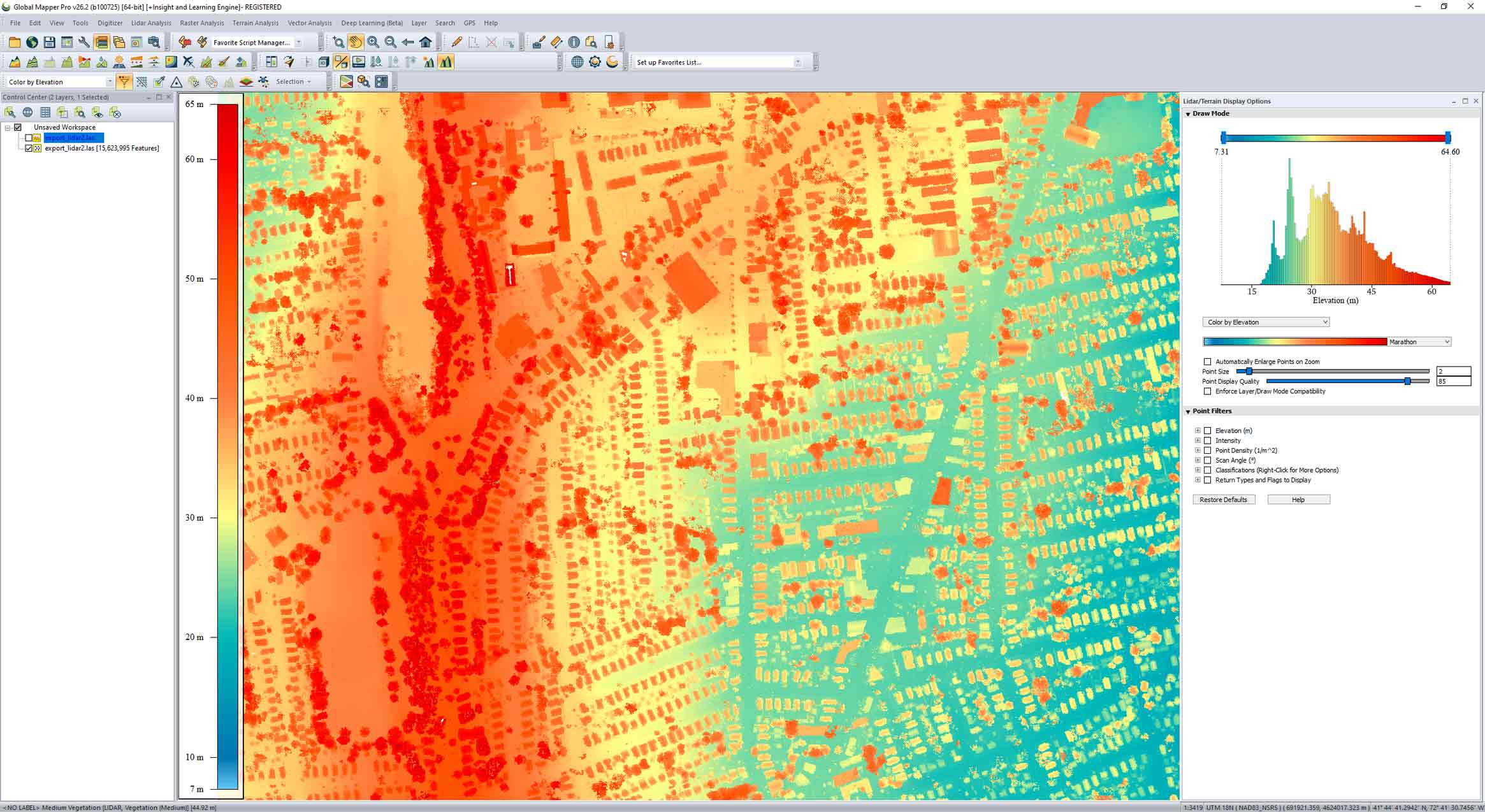The height and width of the screenshot is (812, 1485).
Task: Click the Open Data Files folder icon
Action: point(14,42)
